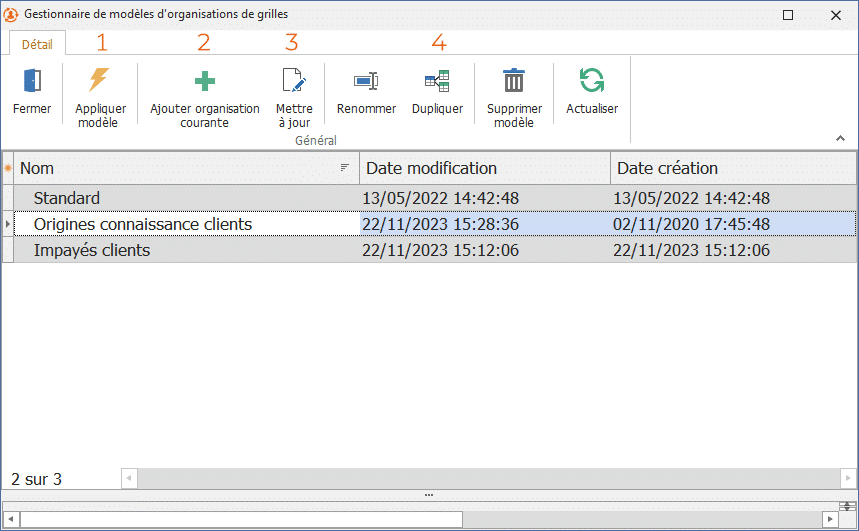Click the Mettre à jour pencil icon

tap(293, 82)
